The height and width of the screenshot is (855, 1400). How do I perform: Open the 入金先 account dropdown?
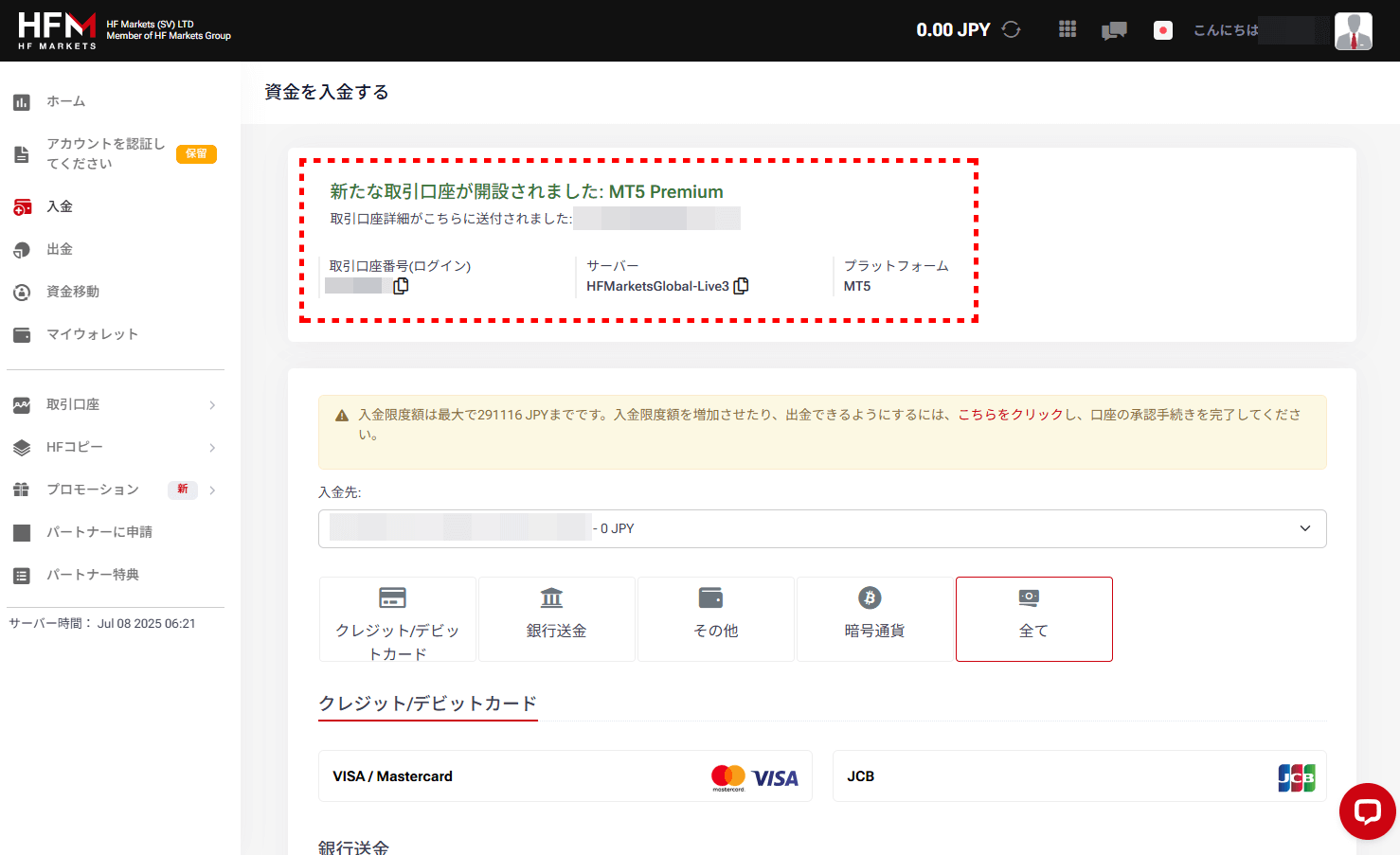tap(822, 528)
